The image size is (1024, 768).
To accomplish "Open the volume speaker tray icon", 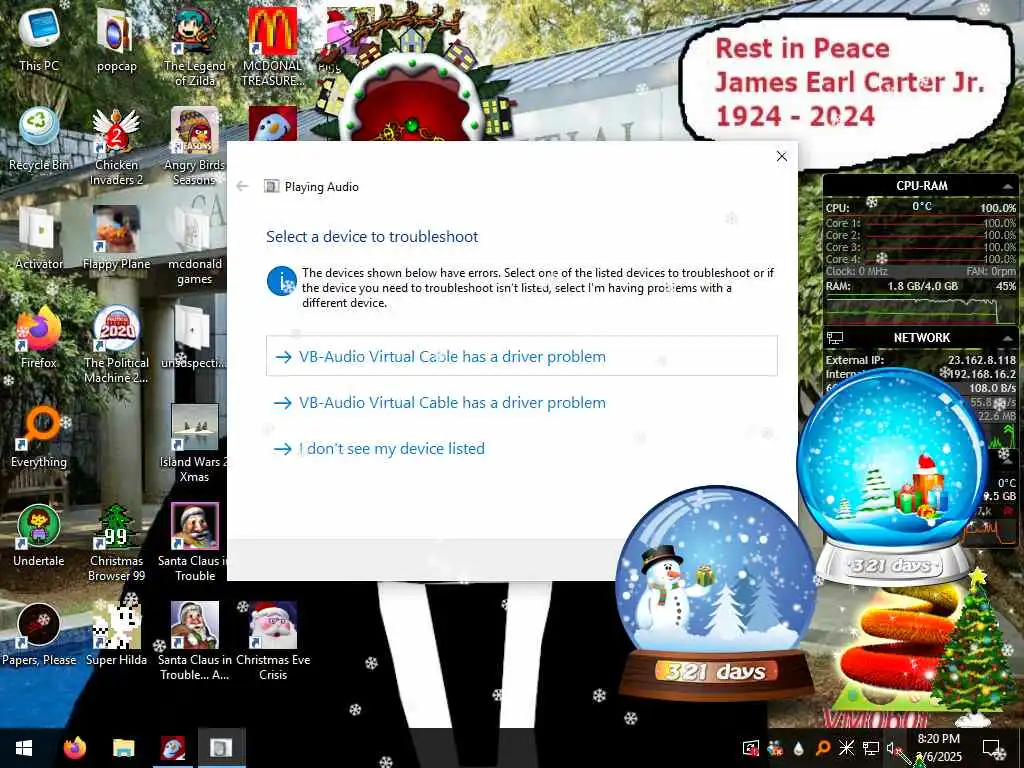I will (x=893, y=748).
